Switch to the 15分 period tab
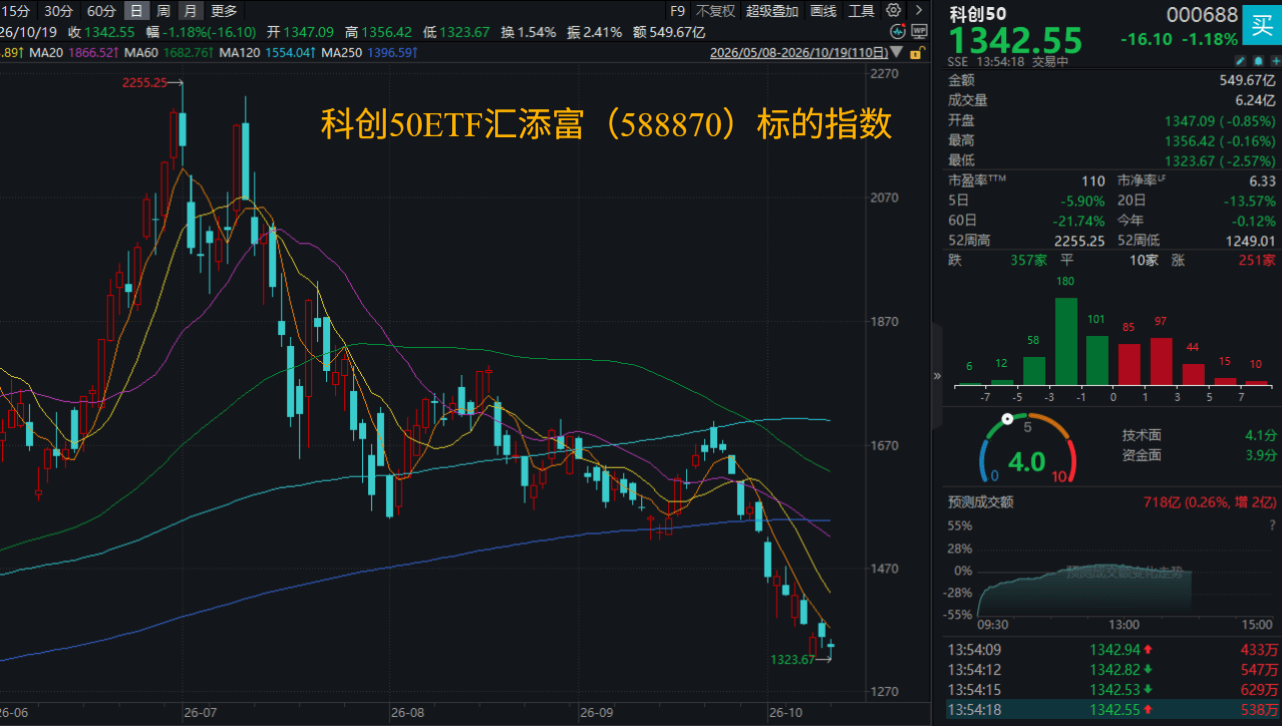Screen dimensions: 1282x726 (x=14, y=11)
